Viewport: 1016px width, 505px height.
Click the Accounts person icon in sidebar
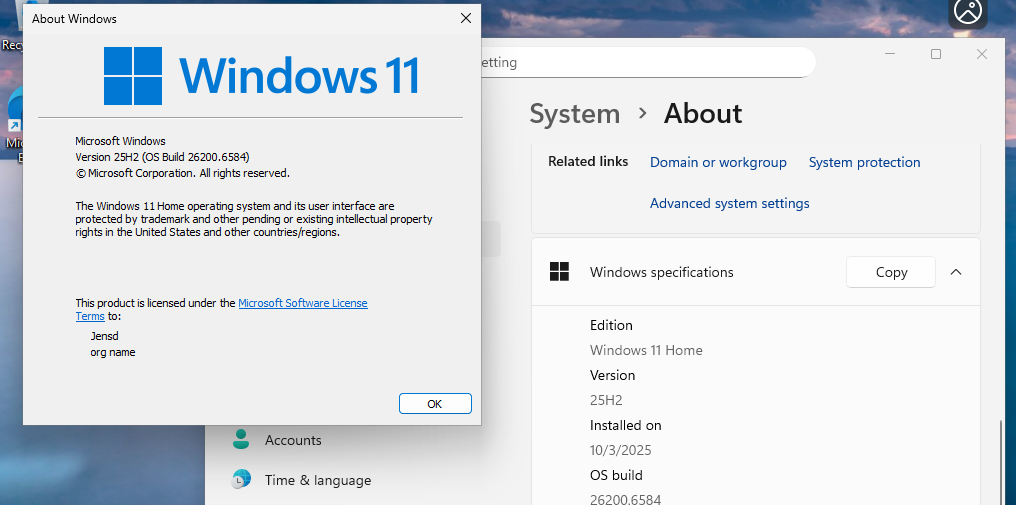click(241, 439)
